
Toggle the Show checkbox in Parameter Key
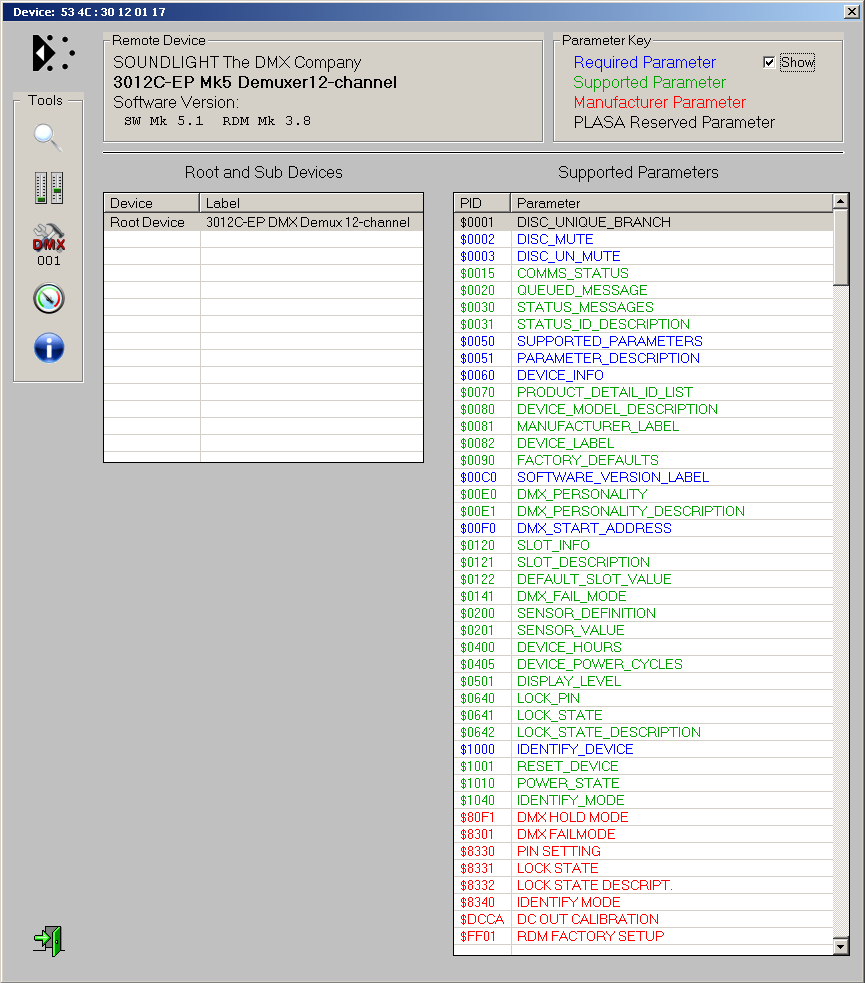point(769,62)
